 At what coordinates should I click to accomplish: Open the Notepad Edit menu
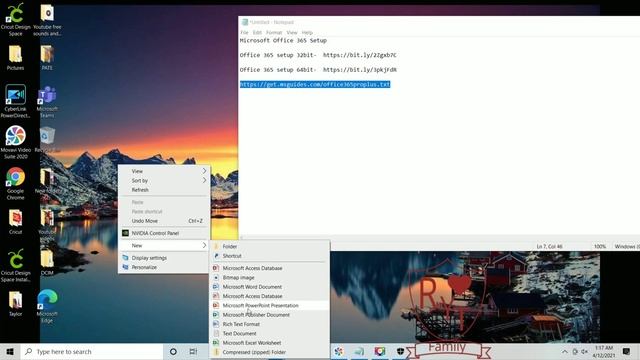point(257,32)
